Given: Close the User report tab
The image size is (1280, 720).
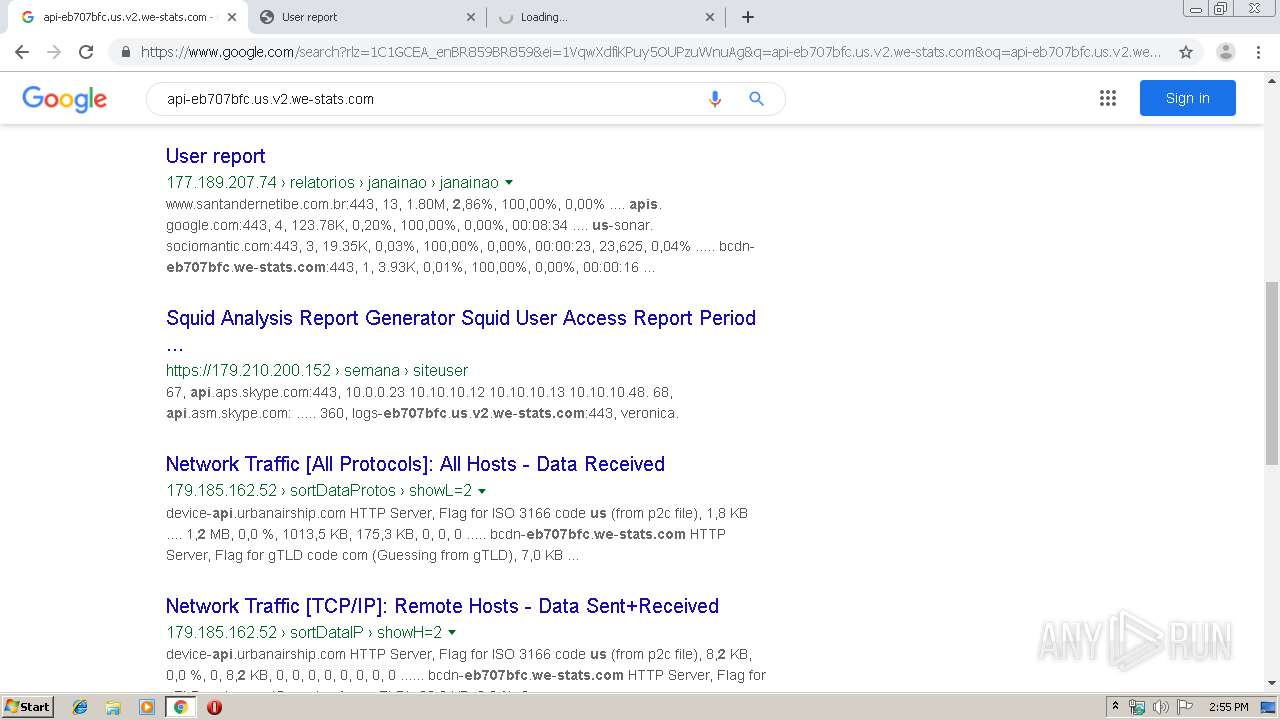Looking at the screenshot, I should [471, 17].
